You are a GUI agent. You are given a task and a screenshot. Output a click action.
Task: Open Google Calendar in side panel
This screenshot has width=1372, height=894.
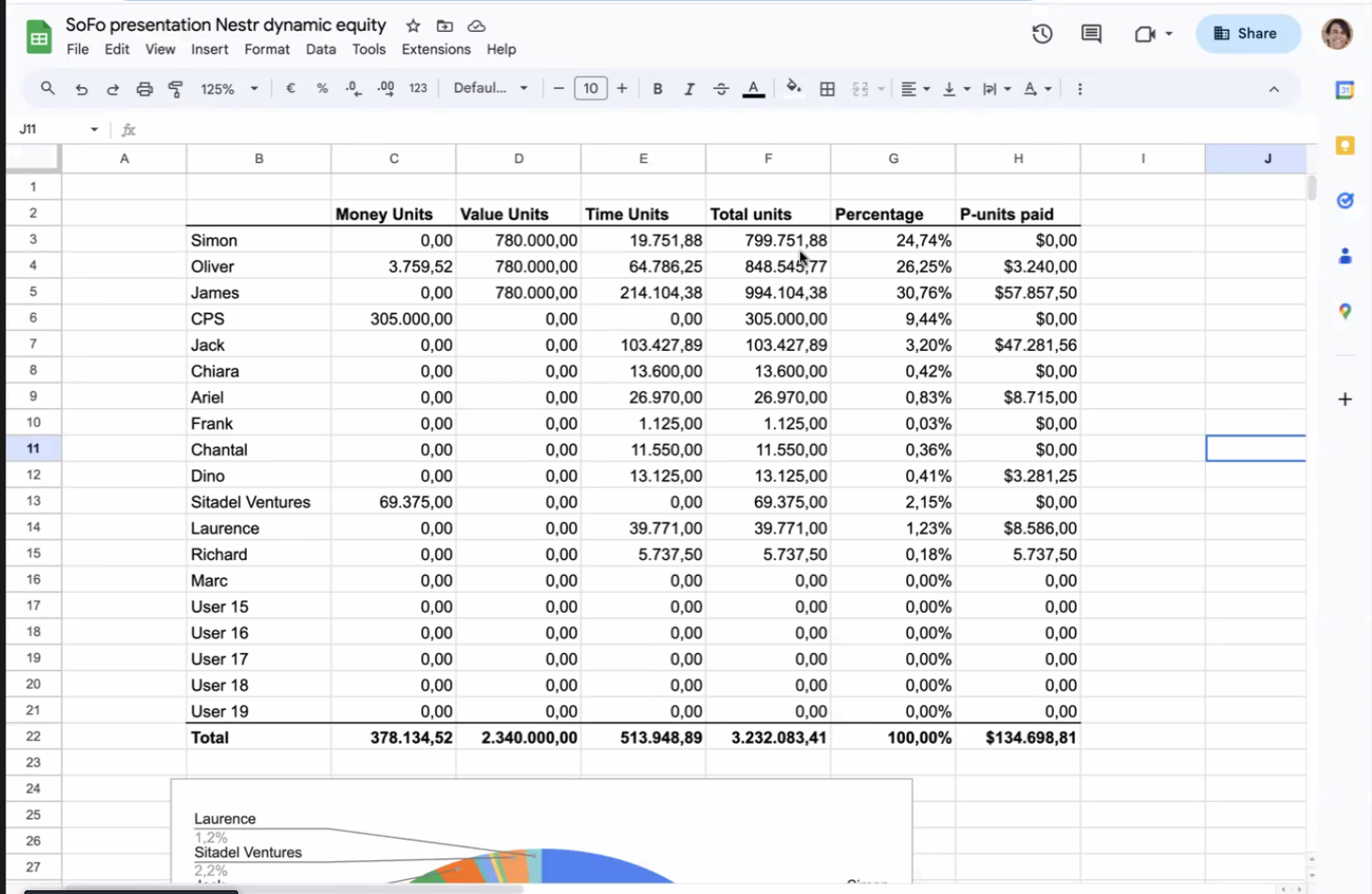1345,90
